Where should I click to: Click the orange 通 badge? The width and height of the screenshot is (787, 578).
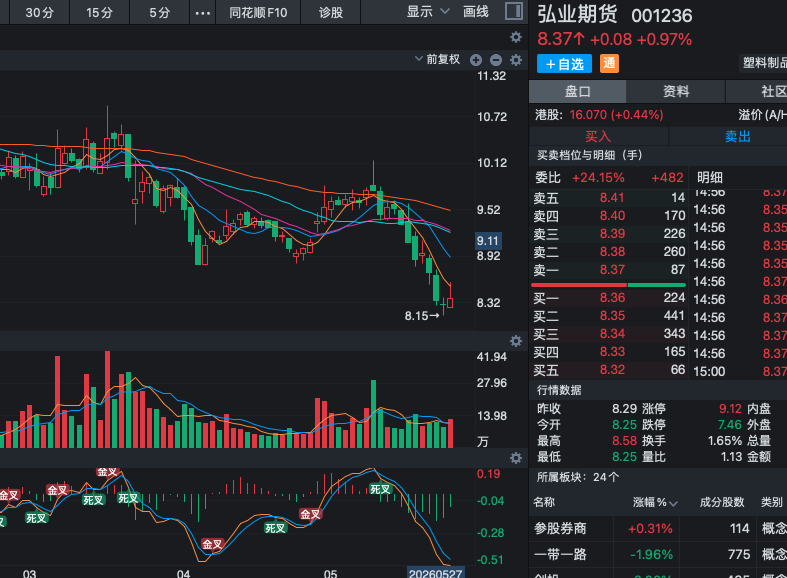(x=609, y=63)
